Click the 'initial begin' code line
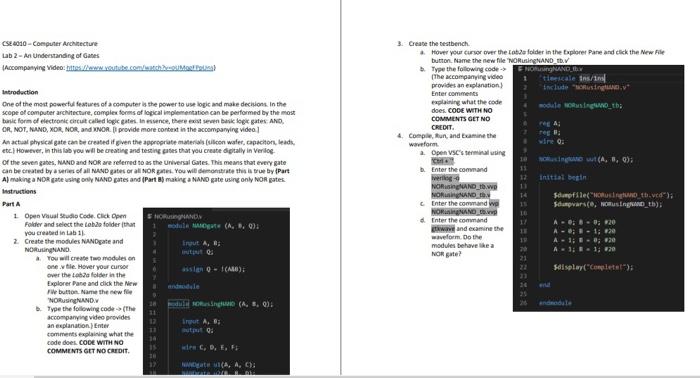Image resolution: width=700 pixels, height=378 pixels. [562, 177]
